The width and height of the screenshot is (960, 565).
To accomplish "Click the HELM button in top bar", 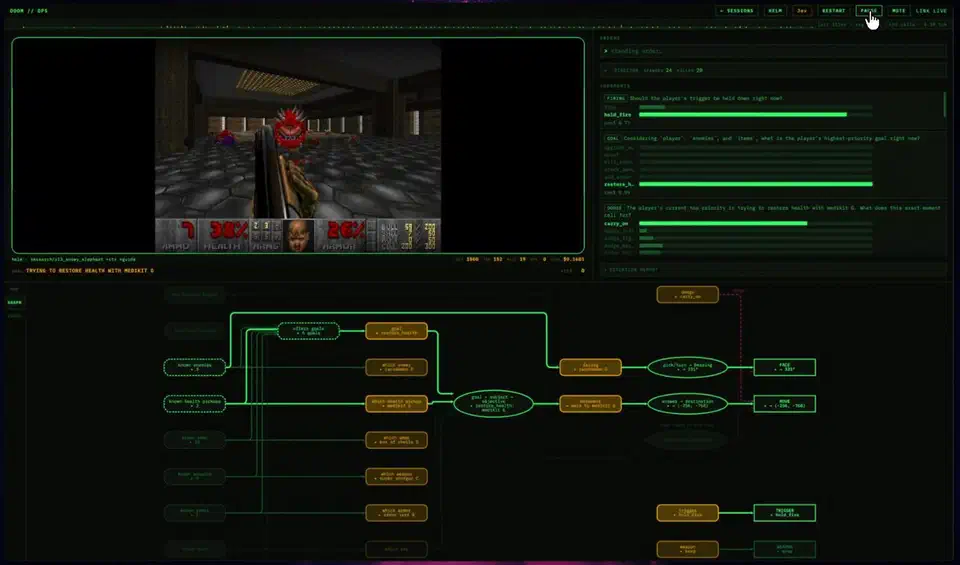I will coord(775,10).
